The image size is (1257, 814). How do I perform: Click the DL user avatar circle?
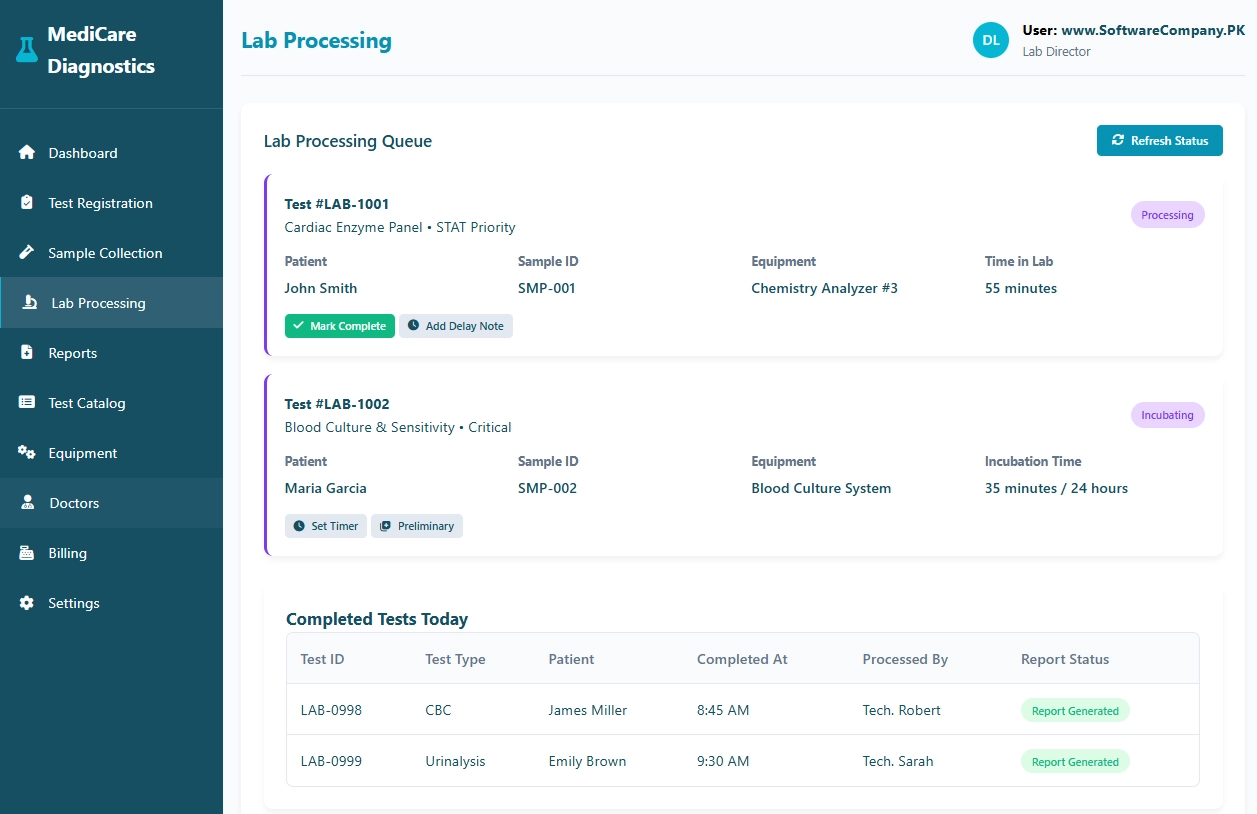pos(990,40)
